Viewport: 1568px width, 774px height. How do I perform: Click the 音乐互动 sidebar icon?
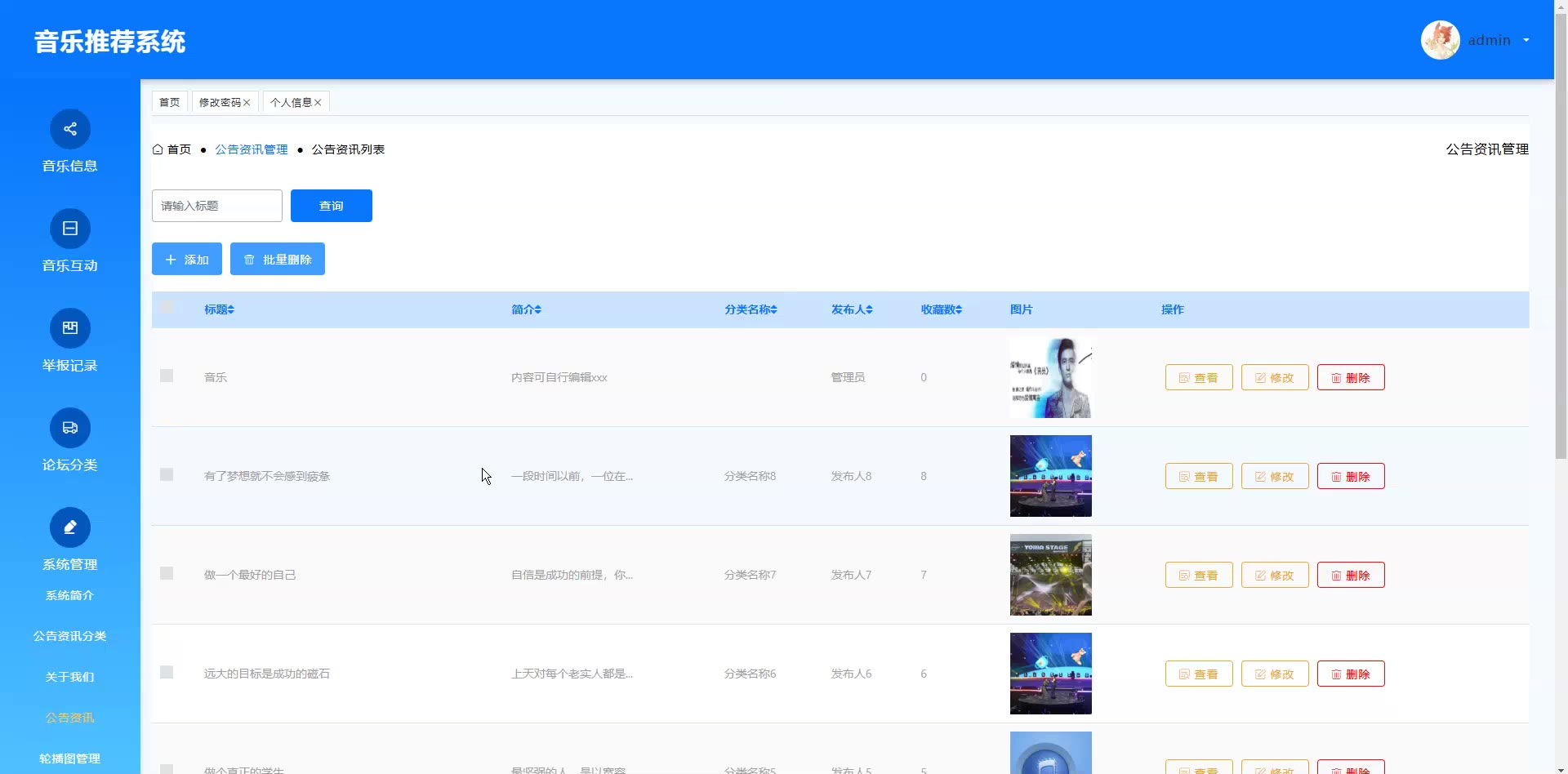[x=70, y=229]
